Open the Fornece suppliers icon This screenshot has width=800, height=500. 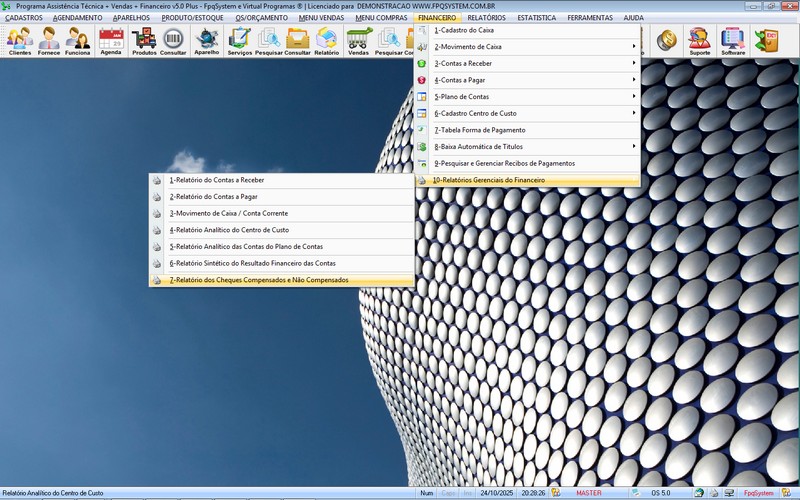click(48, 41)
